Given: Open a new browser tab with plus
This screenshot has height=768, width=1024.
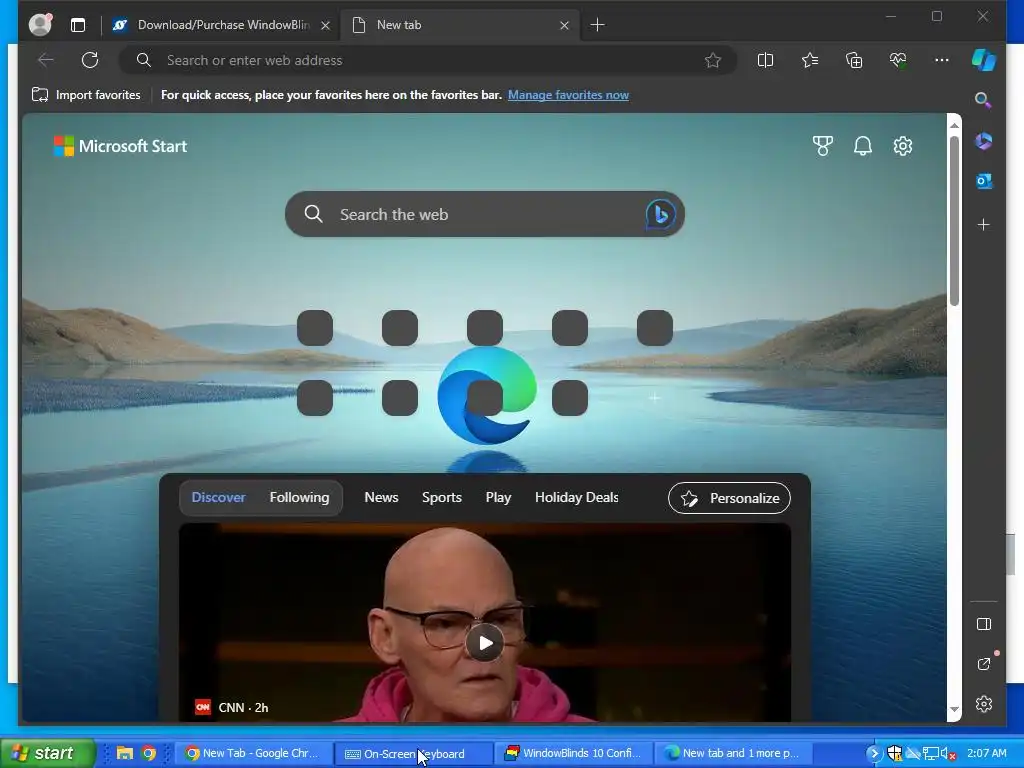Looking at the screenshot, I should (597, 25).
